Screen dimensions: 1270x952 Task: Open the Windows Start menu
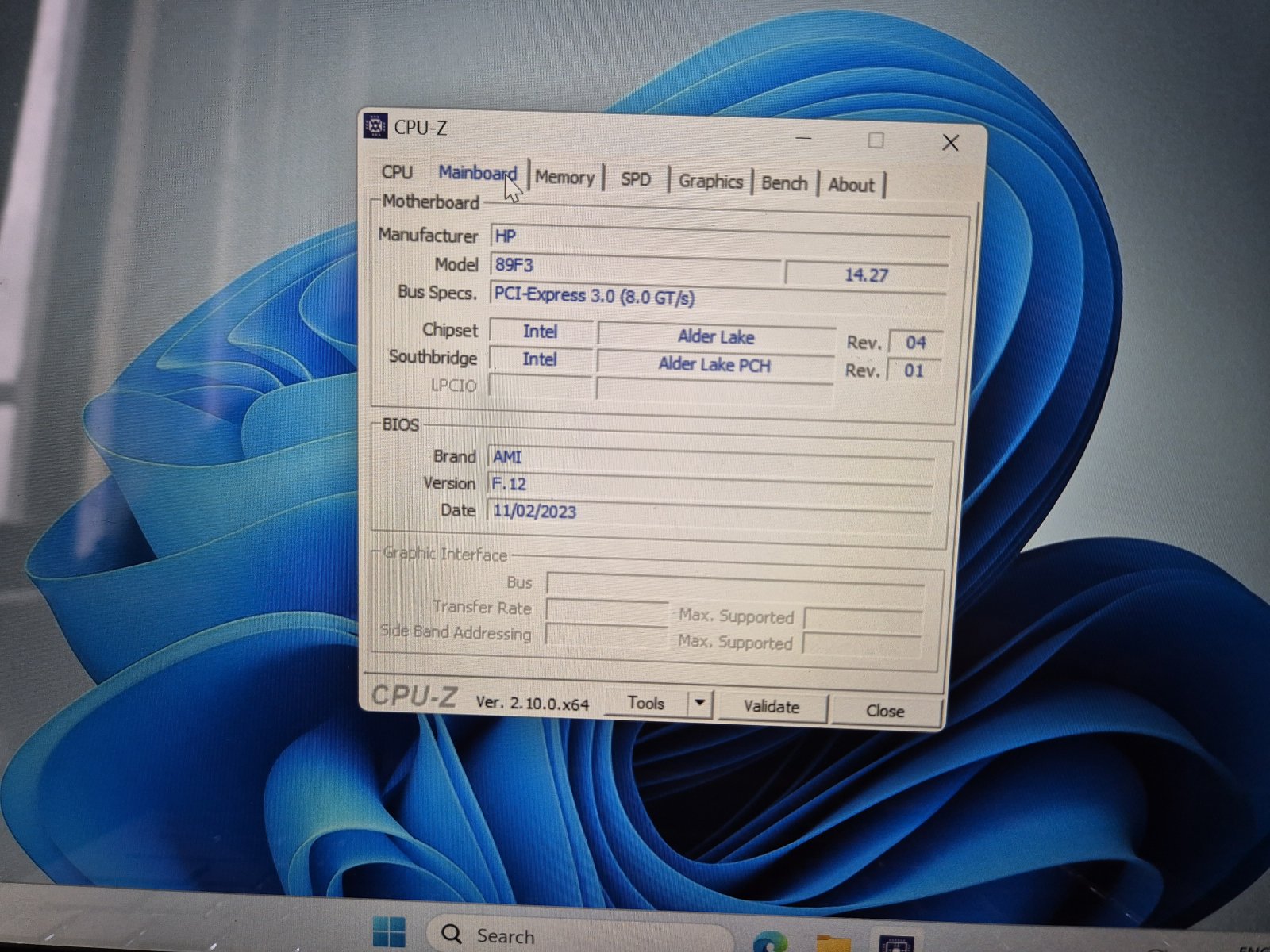coord(389,933)
